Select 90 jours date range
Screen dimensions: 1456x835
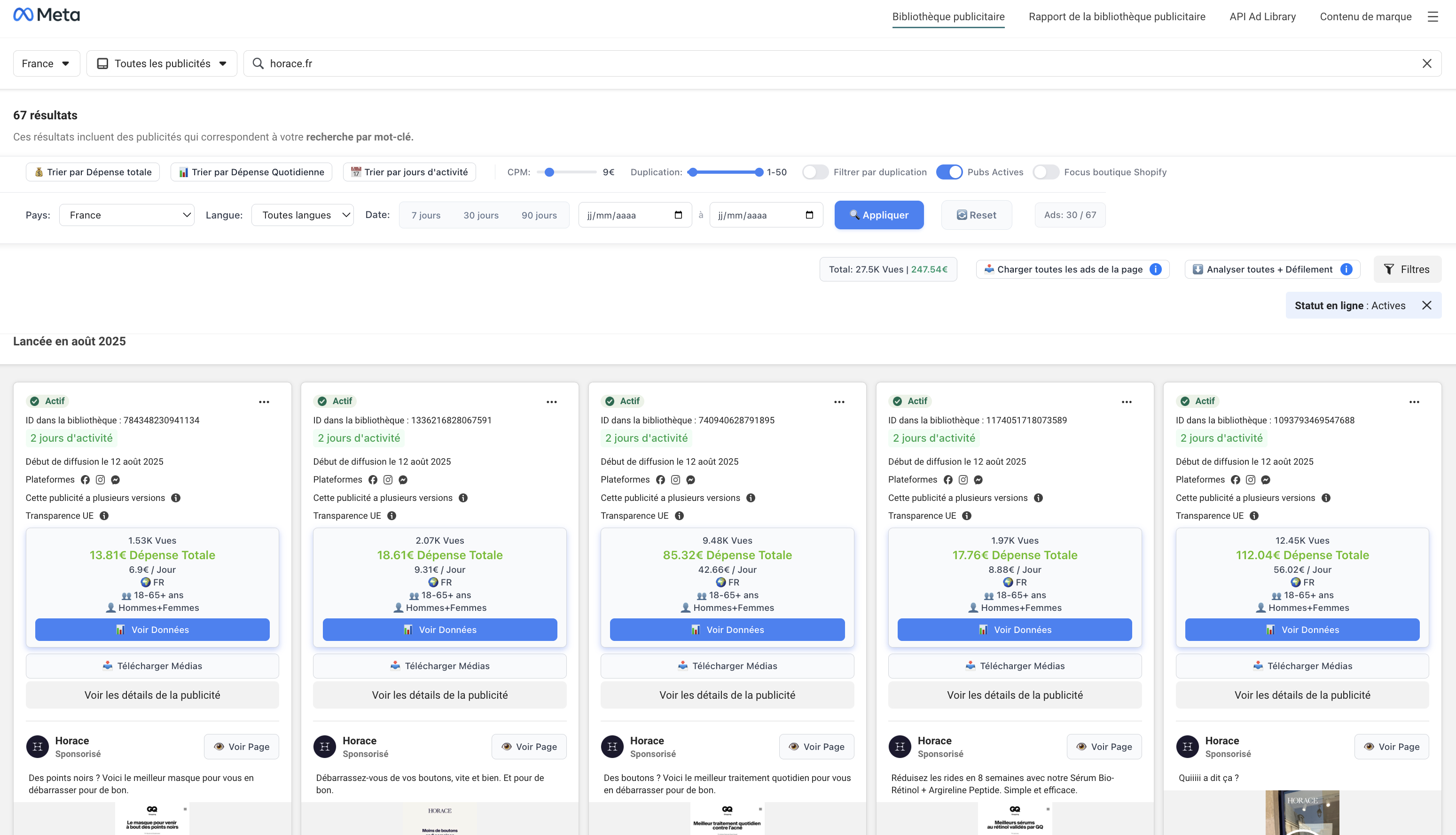tap(539, 216)
